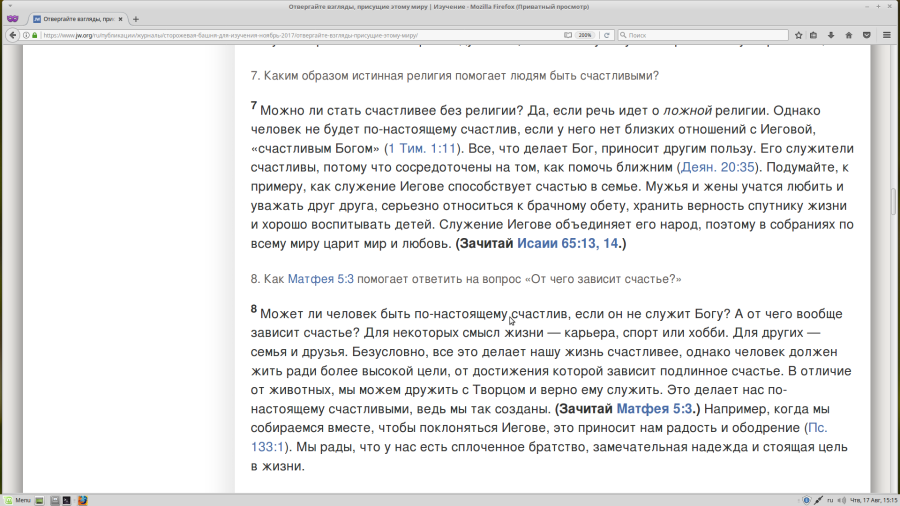Image resolution: width=900 pixels, height=506 pixels.
Task: Toggle the Reader View icon in address bar
Action: [568, 35]
